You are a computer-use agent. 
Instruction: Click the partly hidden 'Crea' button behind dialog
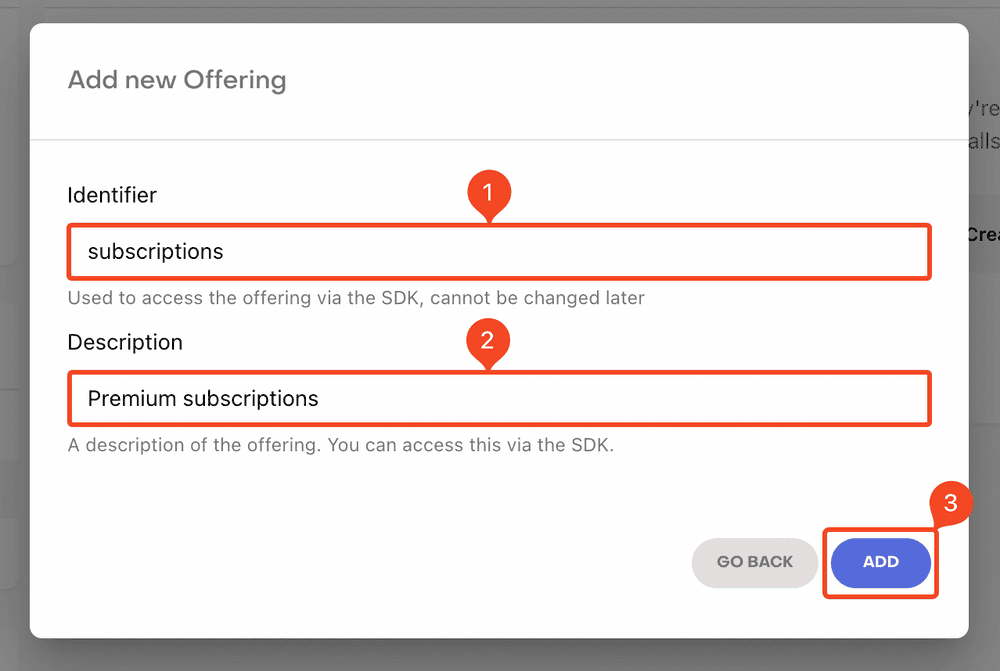(x=984, y=234)
